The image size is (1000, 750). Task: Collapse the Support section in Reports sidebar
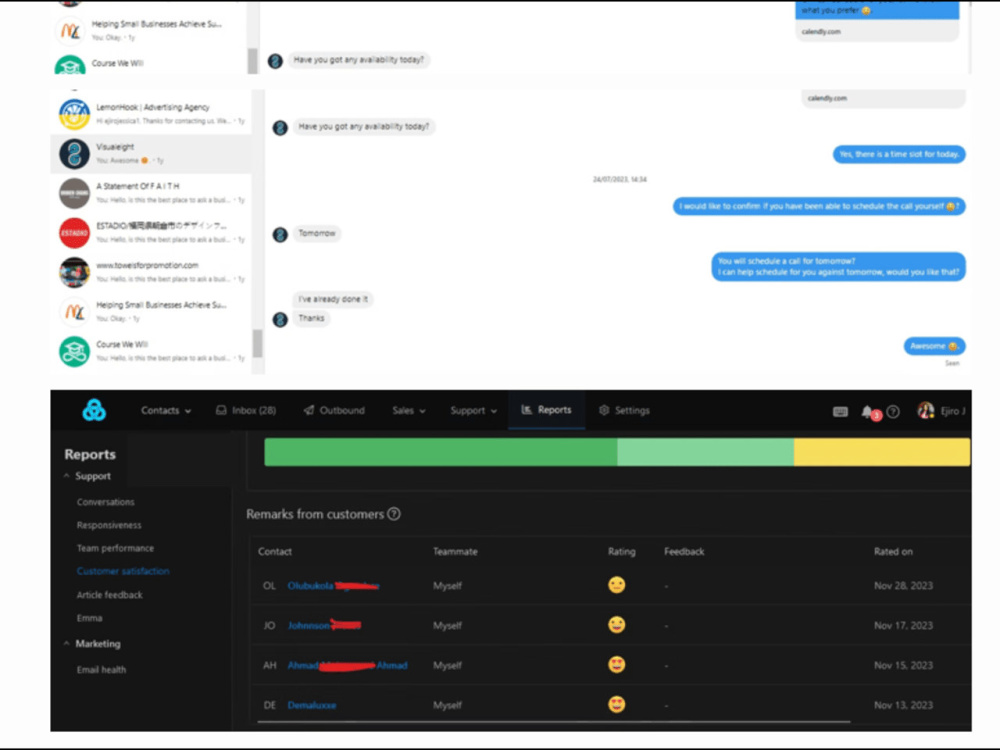87,476
